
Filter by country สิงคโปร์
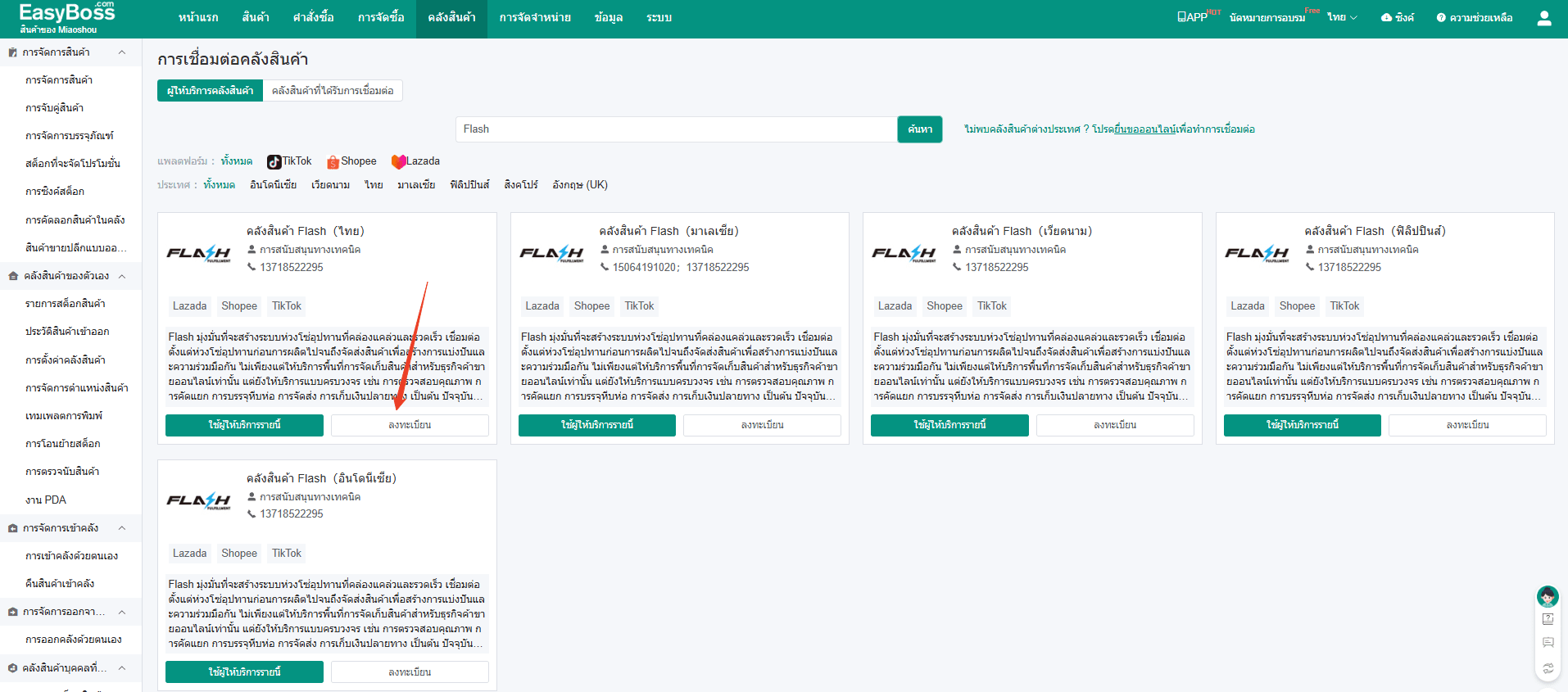pos(521,185)
